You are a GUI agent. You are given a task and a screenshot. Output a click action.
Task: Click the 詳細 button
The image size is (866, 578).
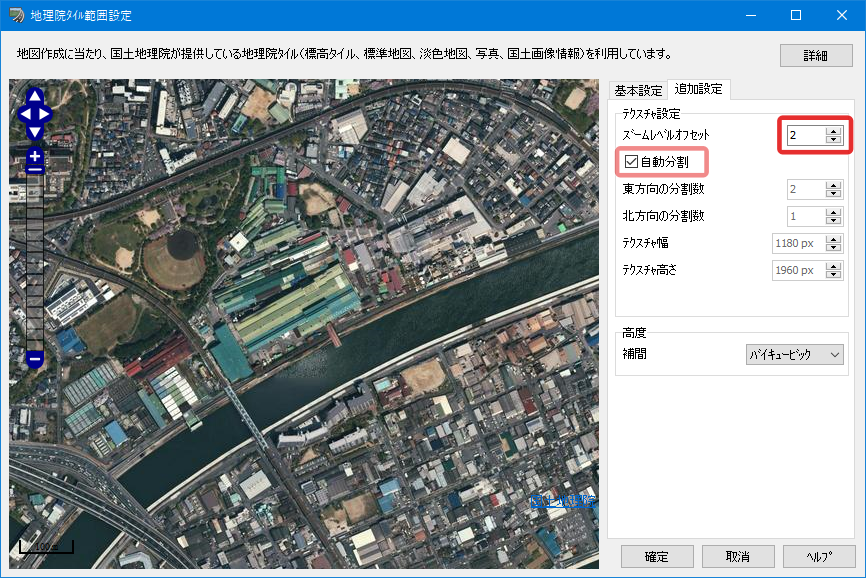816,55
